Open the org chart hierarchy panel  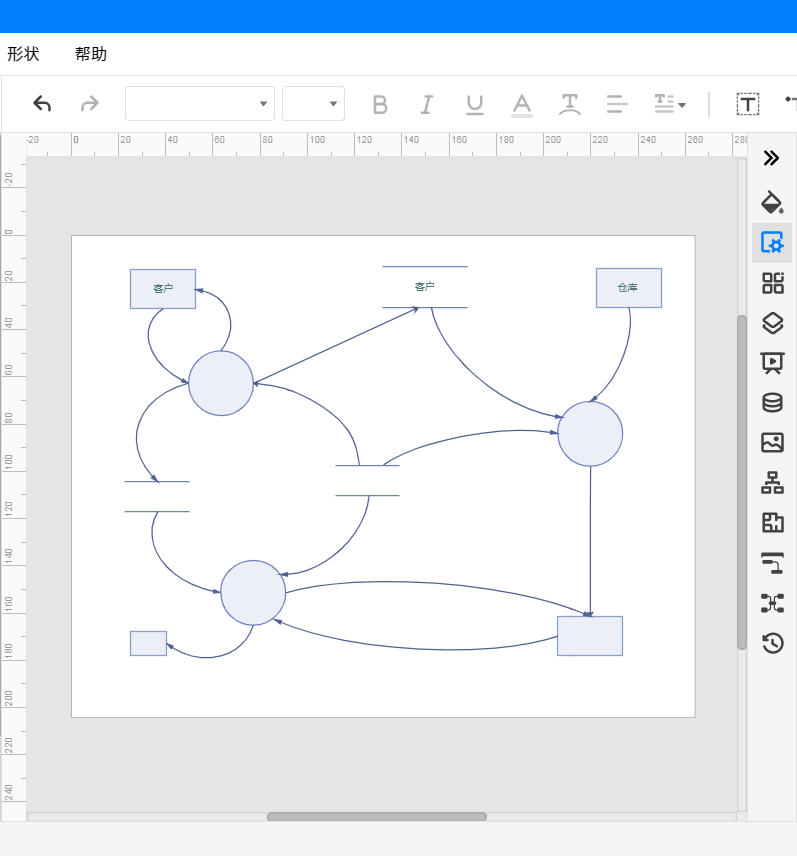(772, 483)
